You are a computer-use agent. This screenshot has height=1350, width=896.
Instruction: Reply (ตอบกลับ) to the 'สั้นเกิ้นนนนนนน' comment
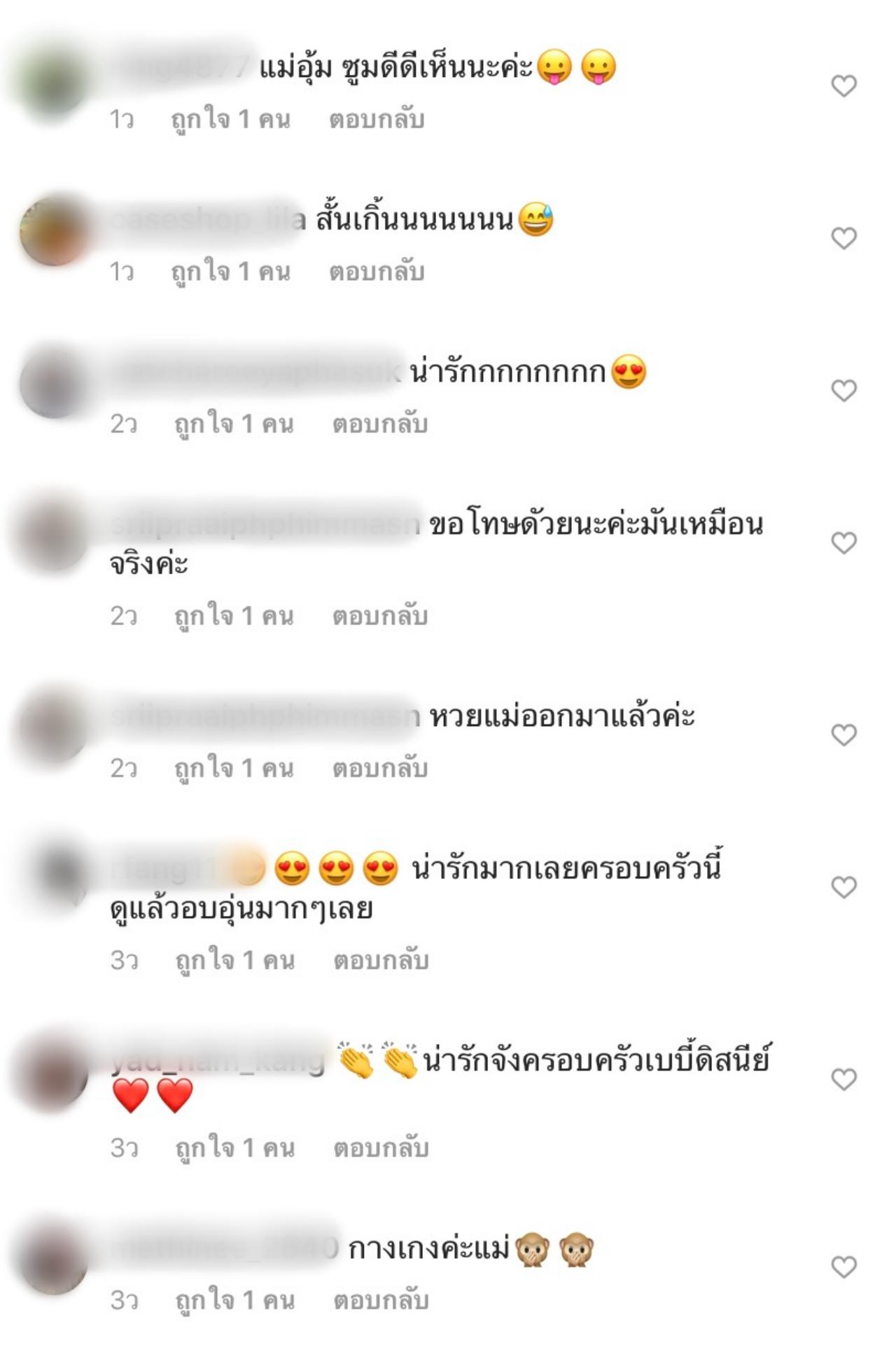(377, 272)
